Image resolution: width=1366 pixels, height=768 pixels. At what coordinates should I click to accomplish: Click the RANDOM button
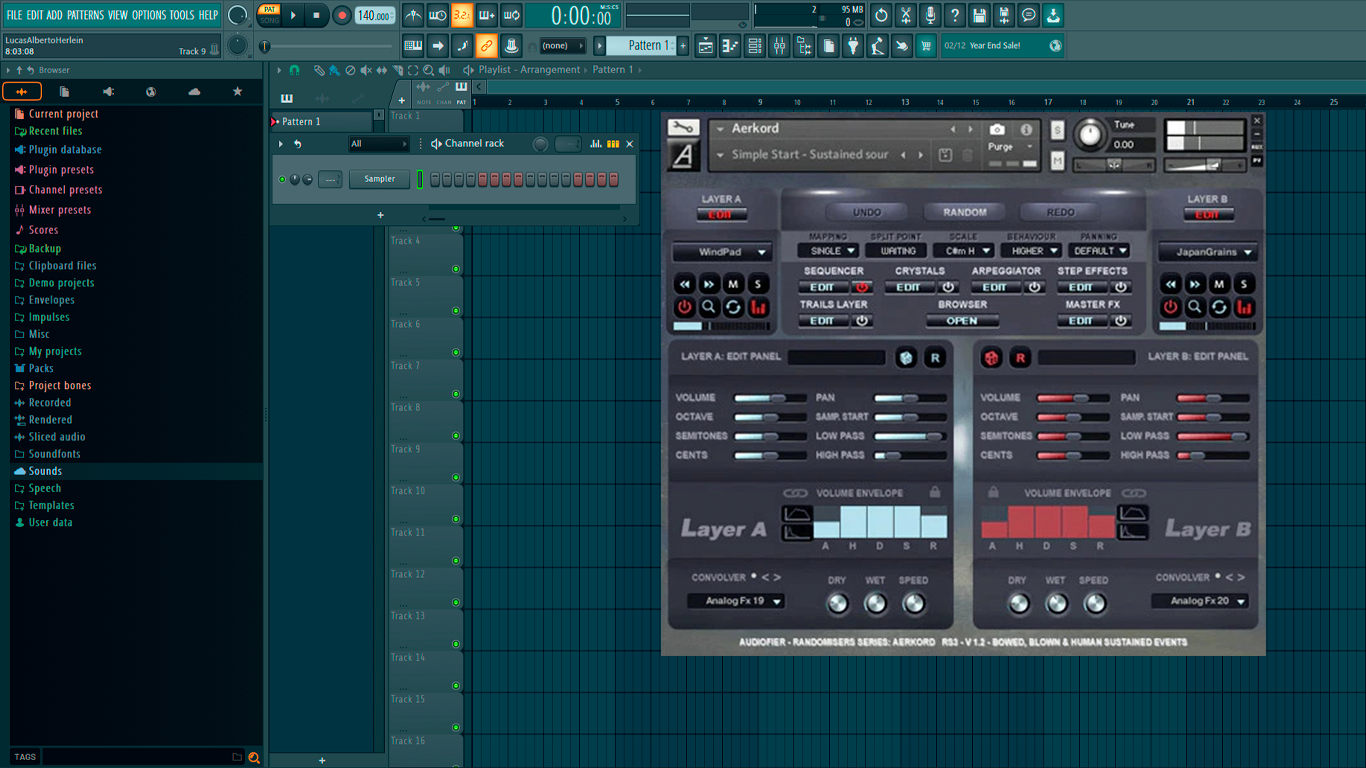[964, 212]
